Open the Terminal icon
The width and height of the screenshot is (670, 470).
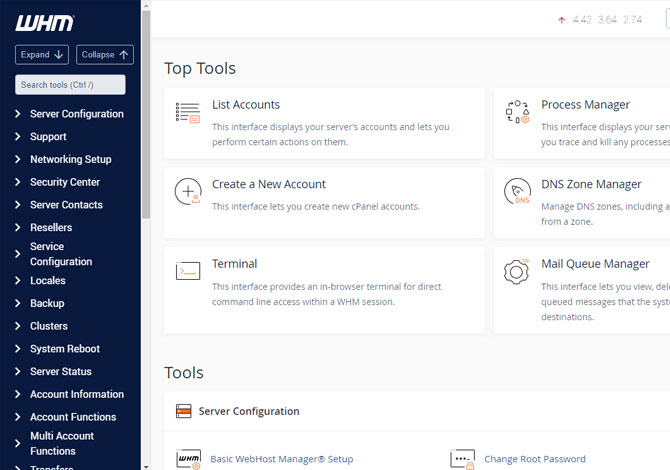[x=188, y=271]
